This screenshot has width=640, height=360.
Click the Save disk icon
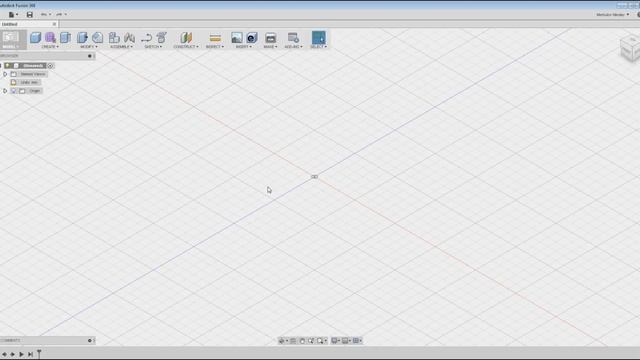click(30, 15)
